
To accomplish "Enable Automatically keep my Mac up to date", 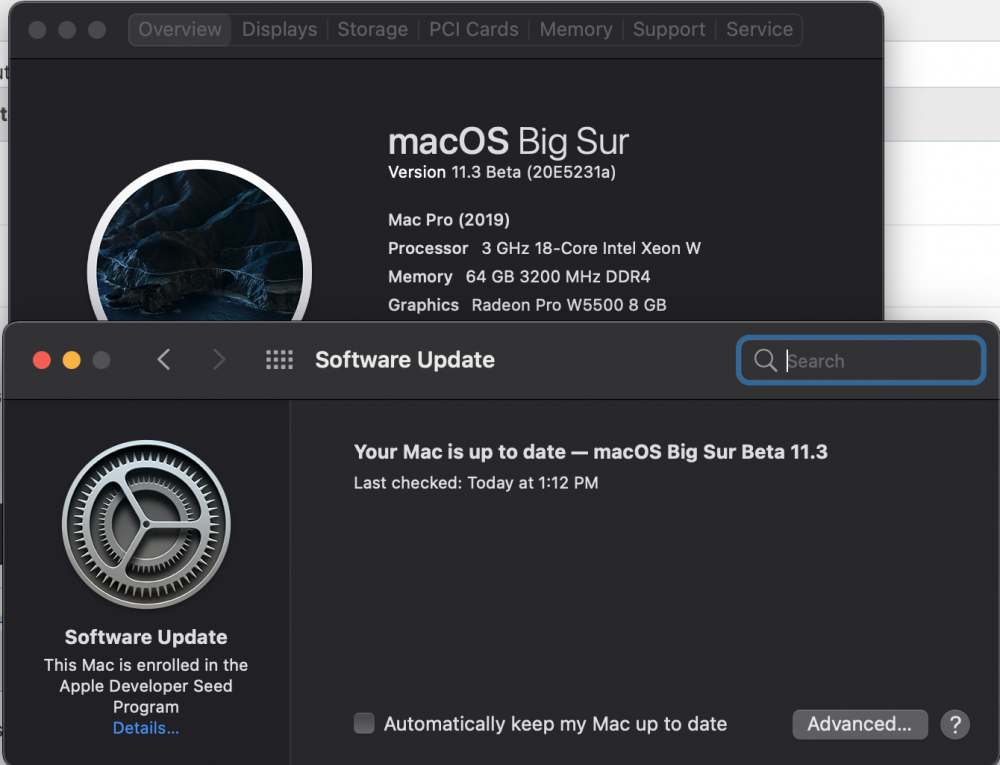I will click(x=364, y=724).
